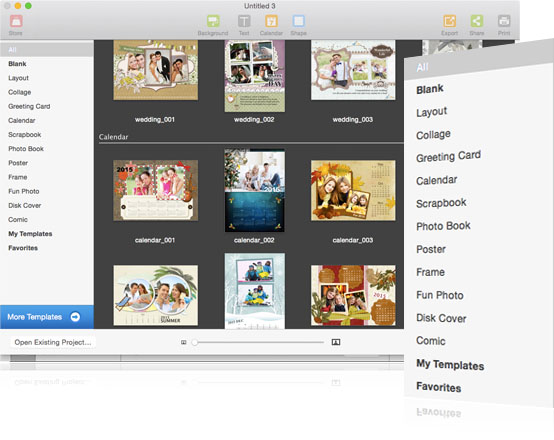Click the arrow icon on More Templates
The image size is (554, 440).
pos(75,317)
